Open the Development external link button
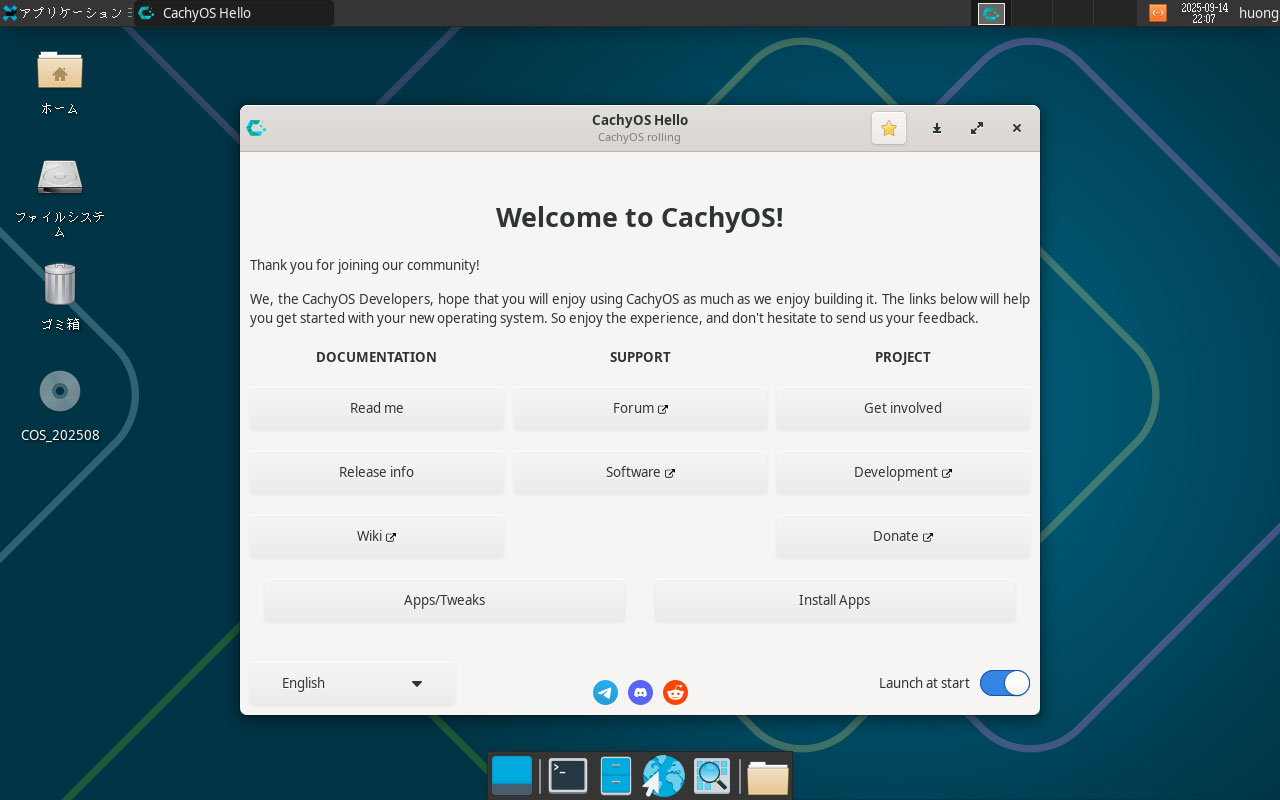1280x800 pixels. pos(903,472)
